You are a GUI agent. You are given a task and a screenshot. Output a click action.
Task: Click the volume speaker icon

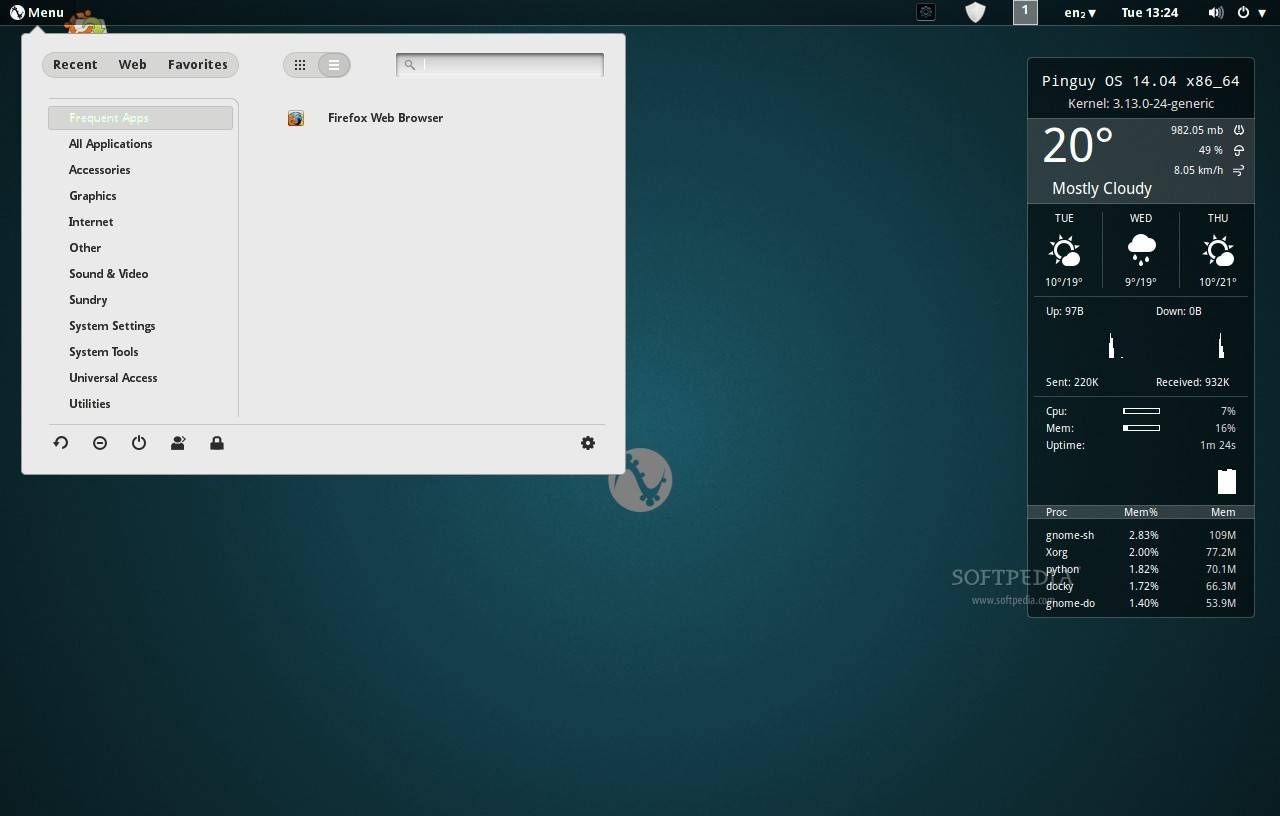(x=1215, y=13)
